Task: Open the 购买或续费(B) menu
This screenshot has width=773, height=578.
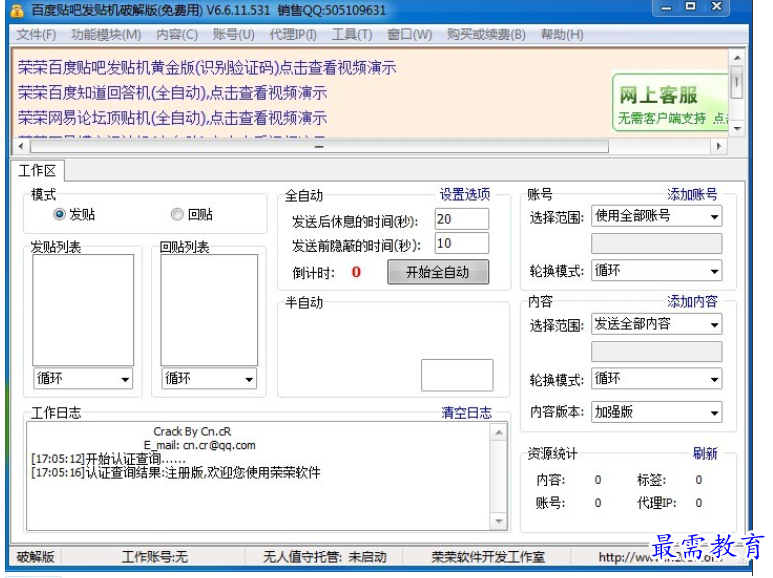Action: pyautogui.click(x=486, y=35)
